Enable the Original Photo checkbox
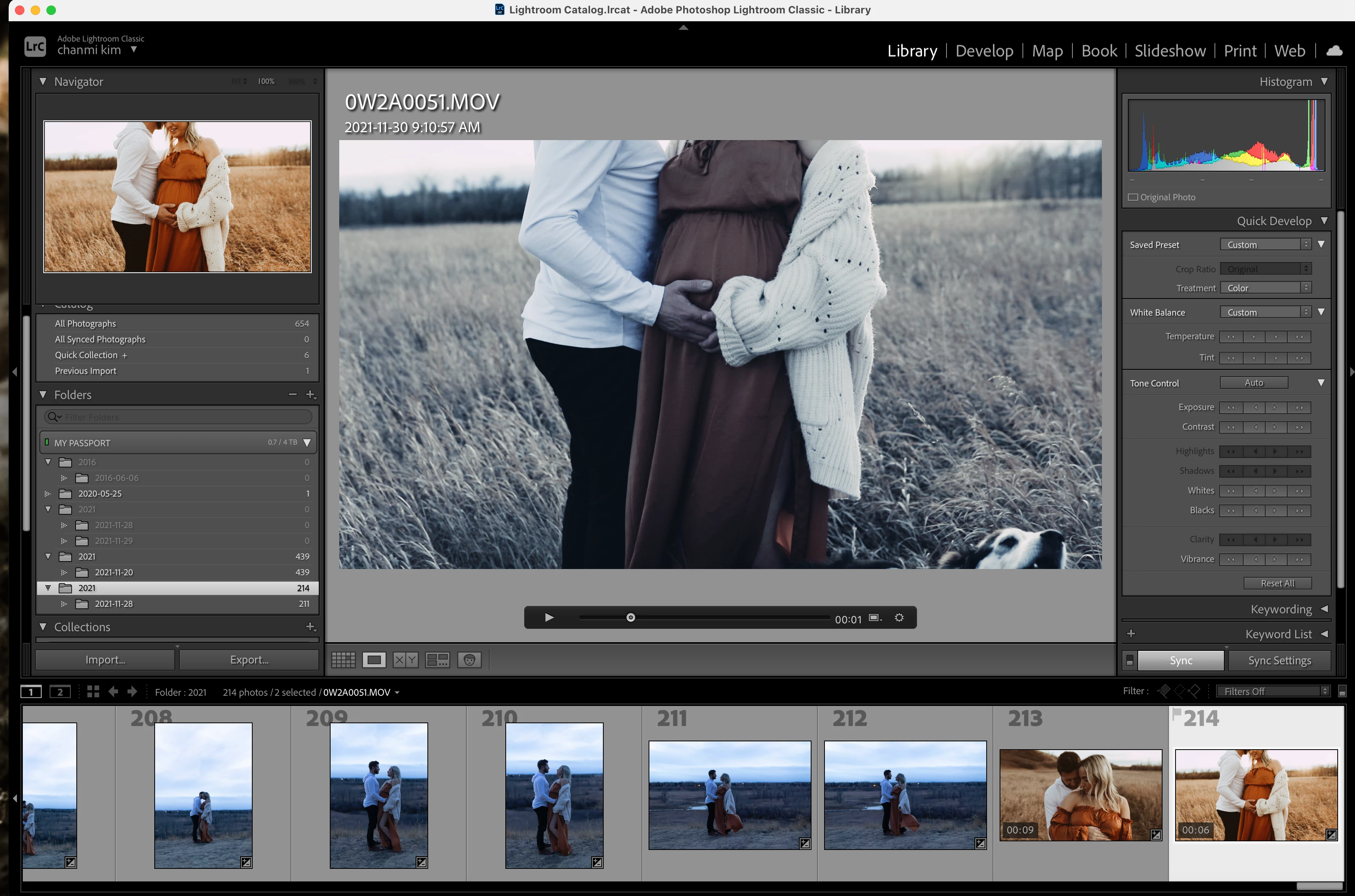The image size is (1355, 896). click(1133, 197)
